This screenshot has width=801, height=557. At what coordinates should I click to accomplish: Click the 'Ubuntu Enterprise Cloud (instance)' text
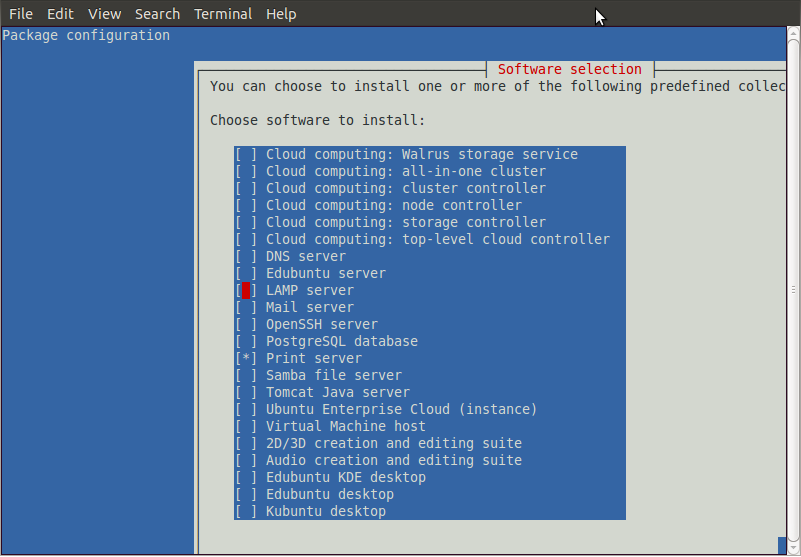(x=402, y=409)
